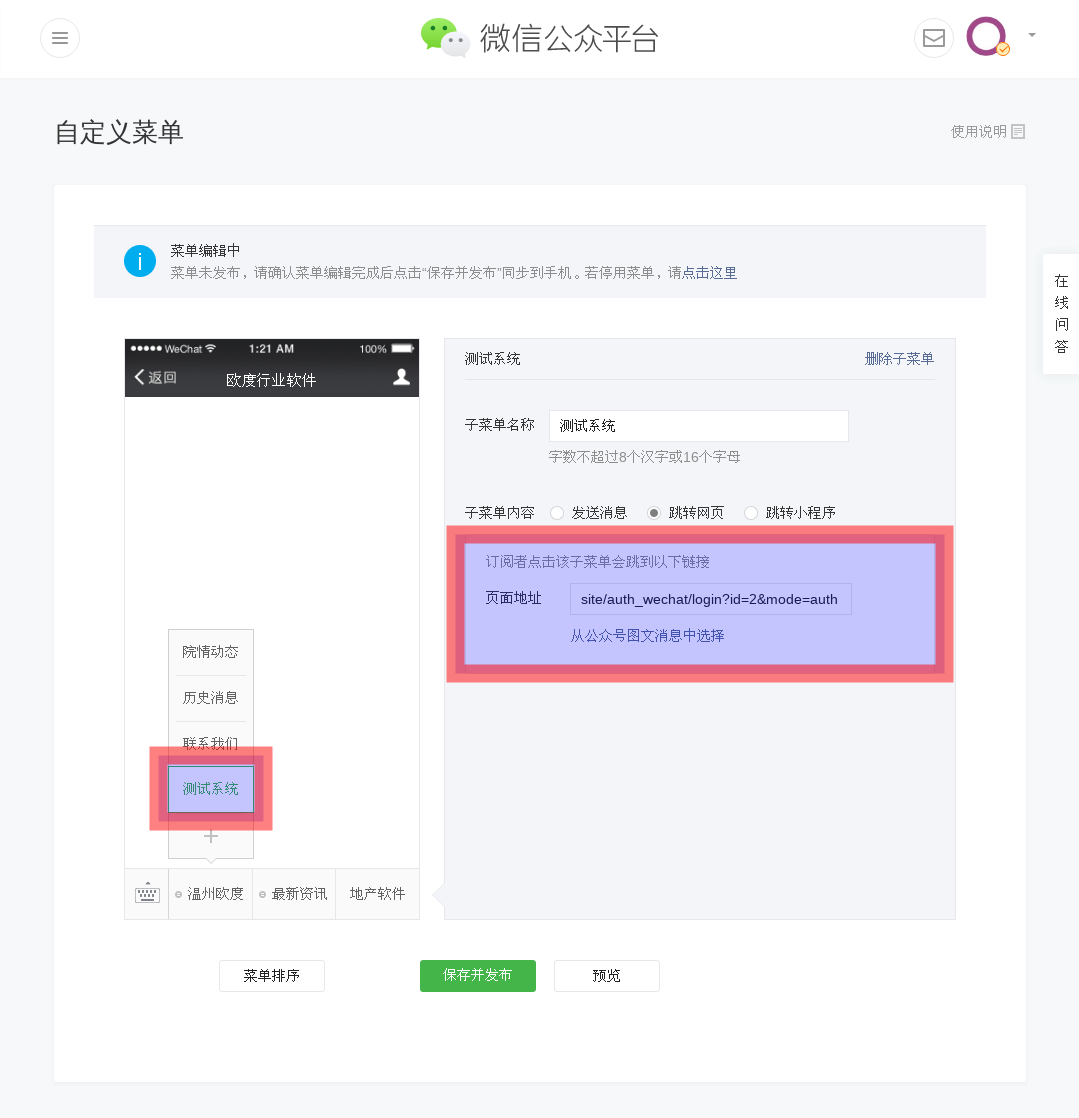Click the account avatar icon
The width and height of the screenshot is (1079, 1118).
tap(987, 36)
